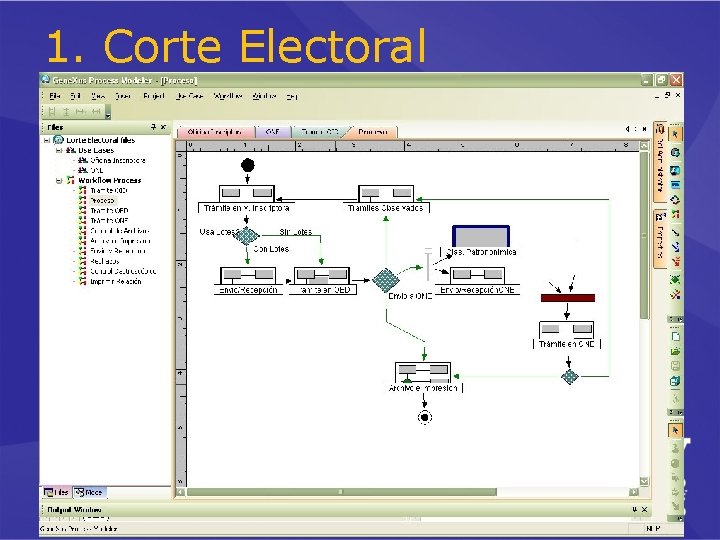Switch to Files tab at panel bottom
This screenshot has height=540, width=720.
coord(56,492)
